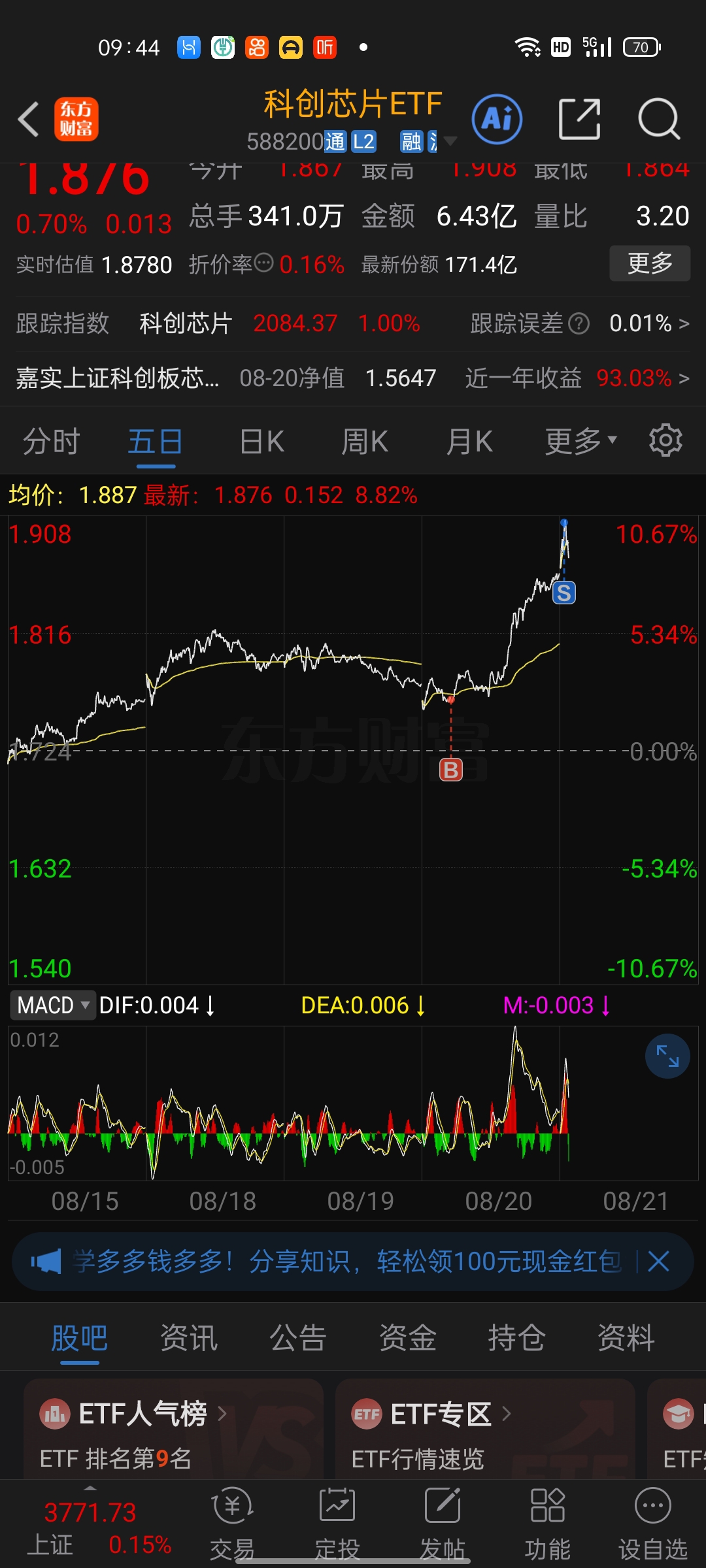Open the 交易 trade icon
The width and height of the screenshot is (706, 1568).
pyautogui.click(x=233, y=1506)
